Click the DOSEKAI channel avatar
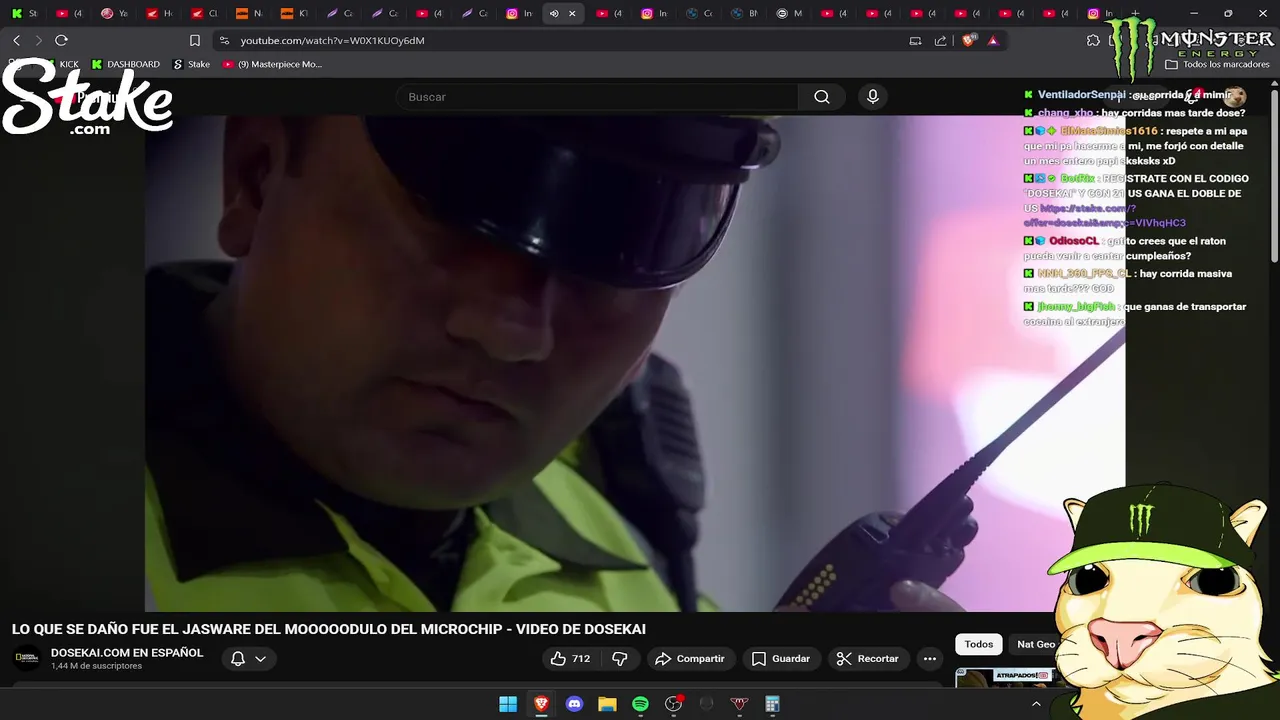Viewport: 1280px width, 720px height. (27, 658)
